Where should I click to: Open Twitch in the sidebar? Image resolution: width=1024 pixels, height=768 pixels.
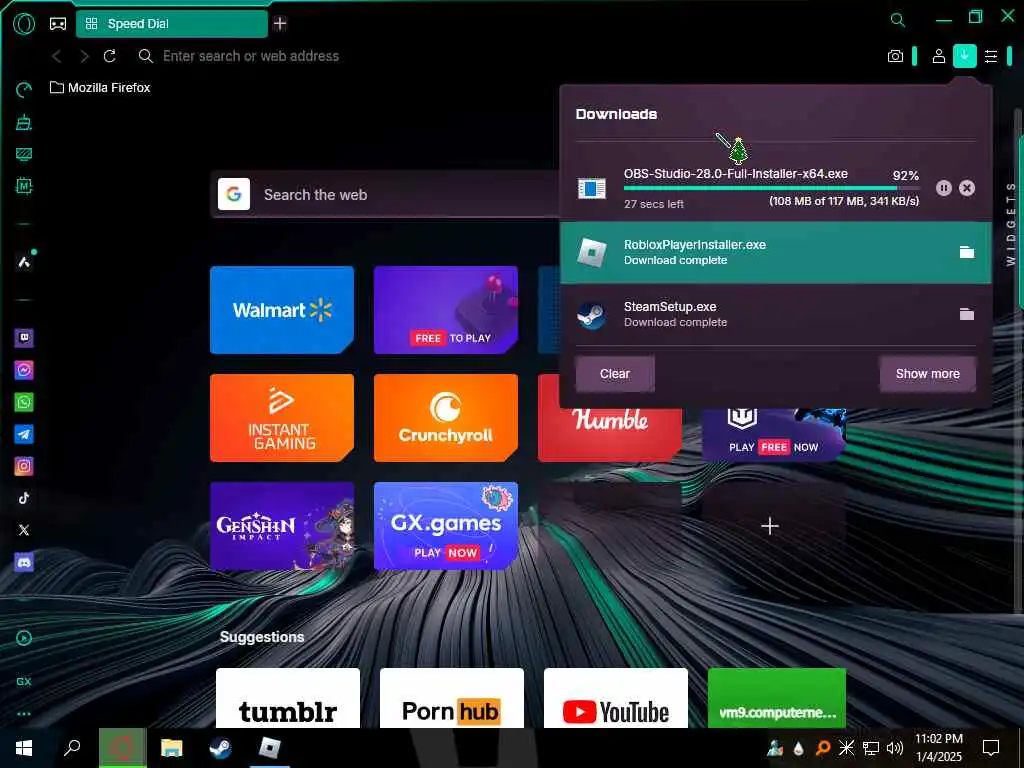[24, 338]
